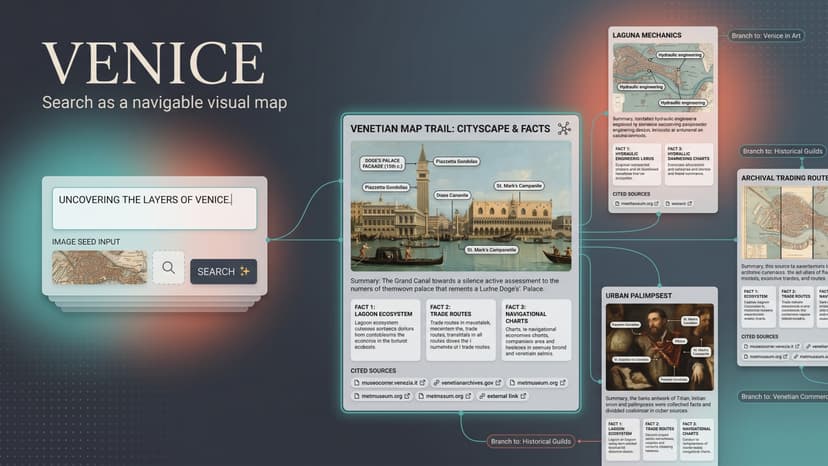Click the upper 'St. Mark's Campanile' label right of the tower
828x466 pixels.
click(519, 186)
